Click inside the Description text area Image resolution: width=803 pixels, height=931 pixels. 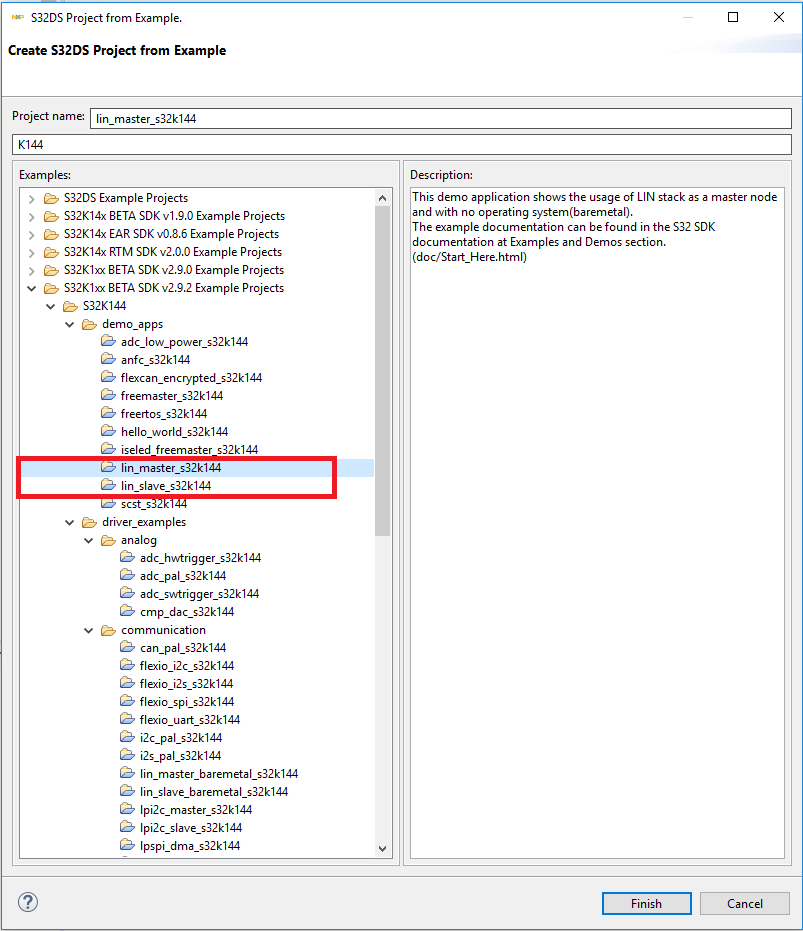tap(597, 522)
